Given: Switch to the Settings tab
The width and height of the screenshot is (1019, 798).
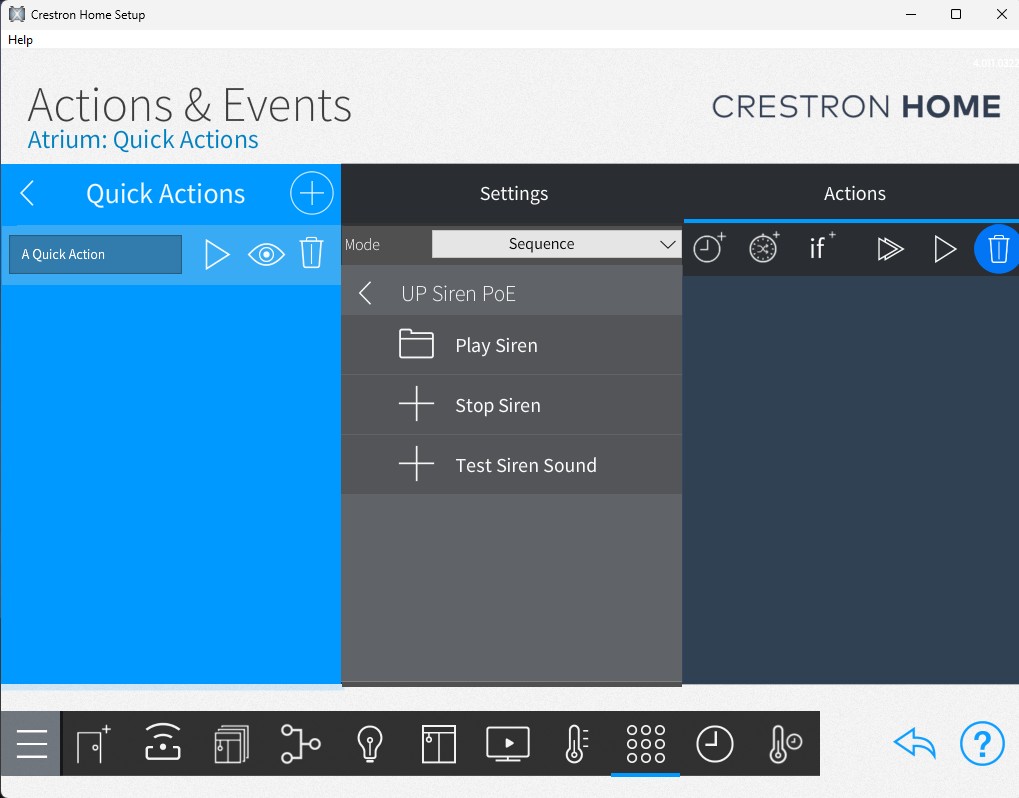Looking at the screenshot, I should 513,193.
